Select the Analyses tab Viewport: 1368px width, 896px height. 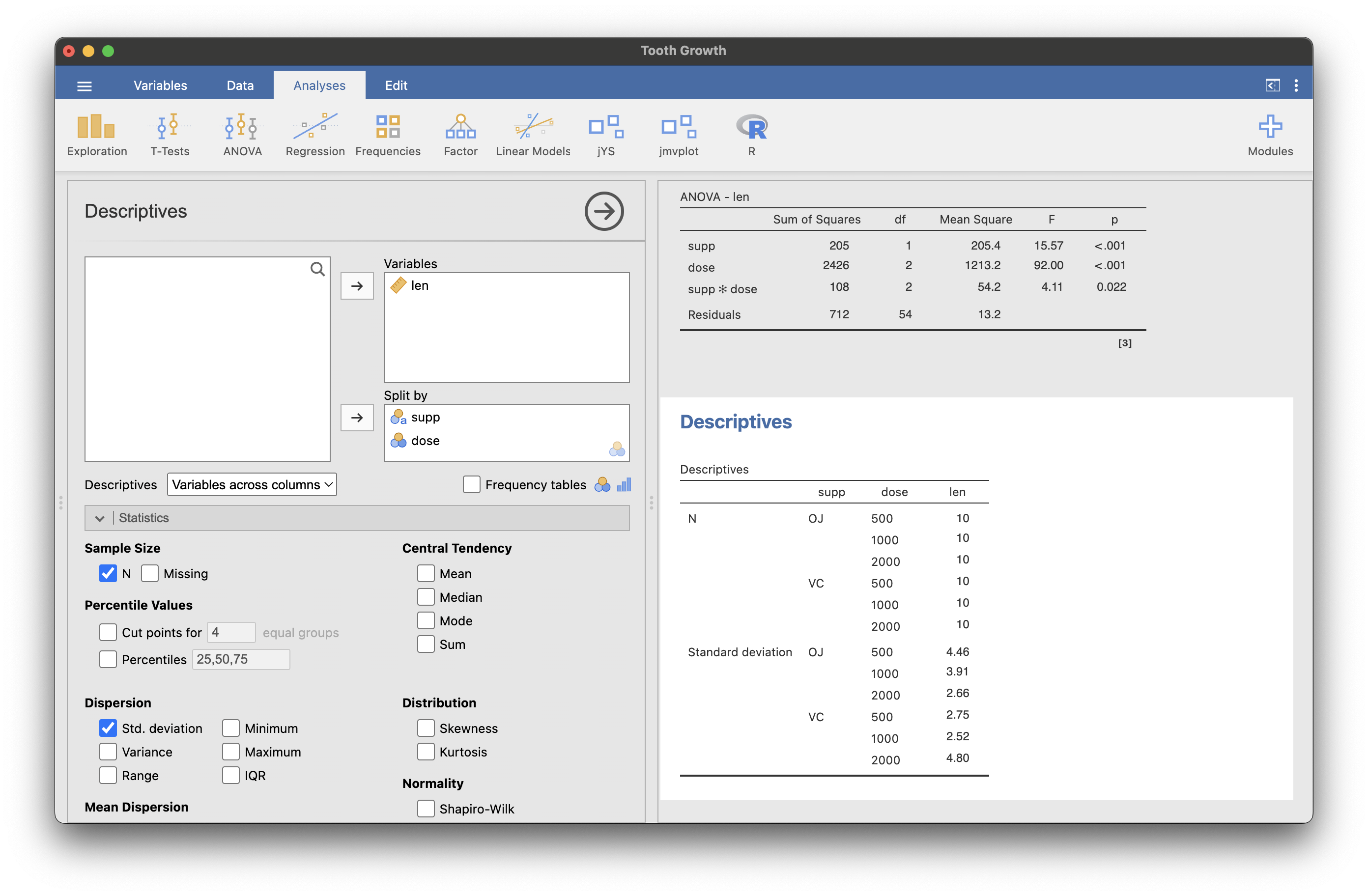[x=319, y=85]
